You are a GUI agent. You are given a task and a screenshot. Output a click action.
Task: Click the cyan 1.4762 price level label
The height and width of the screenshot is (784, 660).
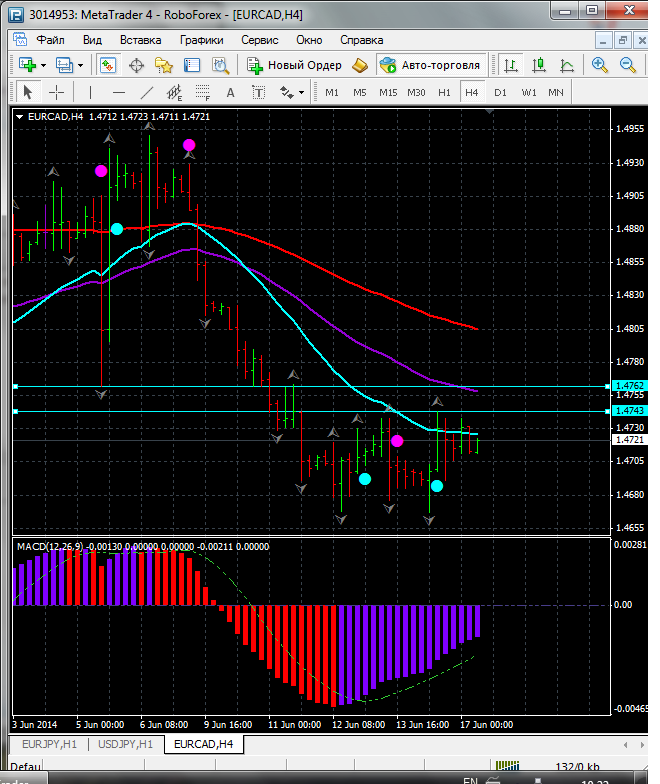pos(630,385)
